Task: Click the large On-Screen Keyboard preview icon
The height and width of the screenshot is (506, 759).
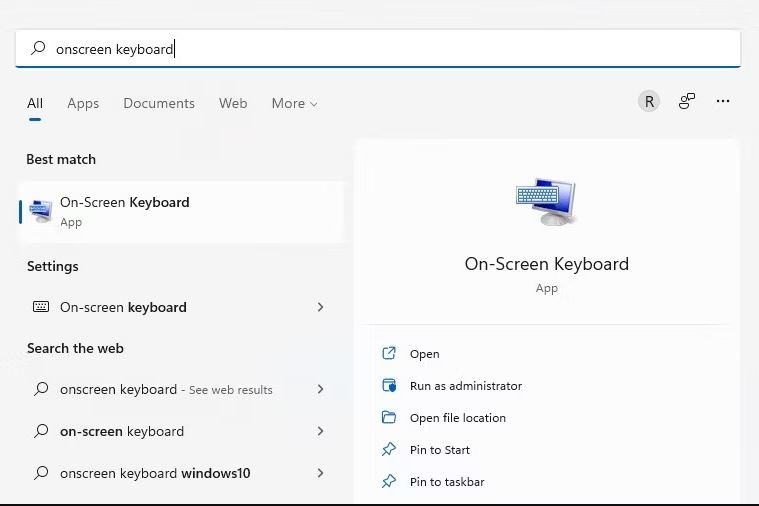Action: (x=546, y=201)
